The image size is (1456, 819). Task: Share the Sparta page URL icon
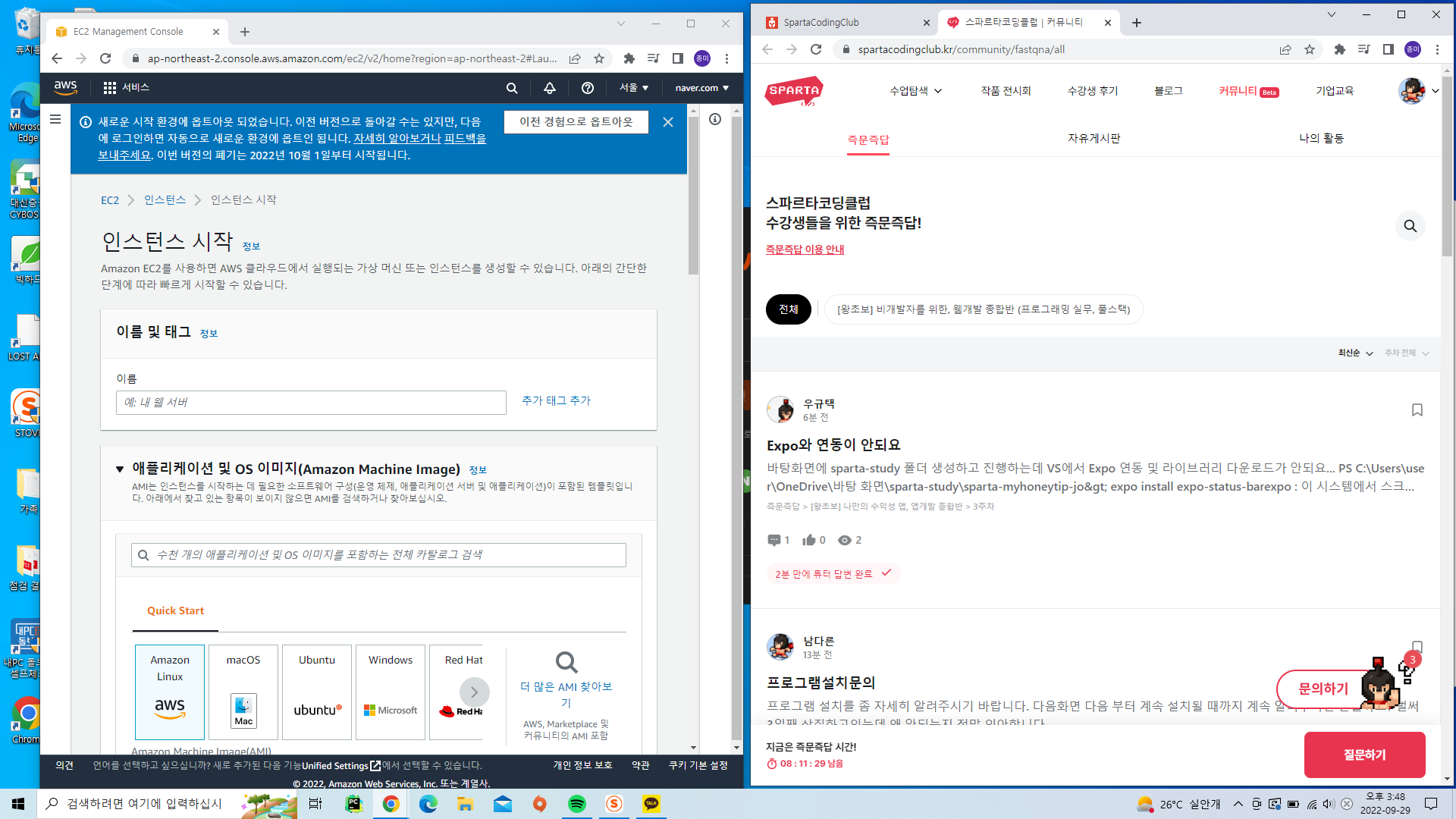(x=1285, y=49)
